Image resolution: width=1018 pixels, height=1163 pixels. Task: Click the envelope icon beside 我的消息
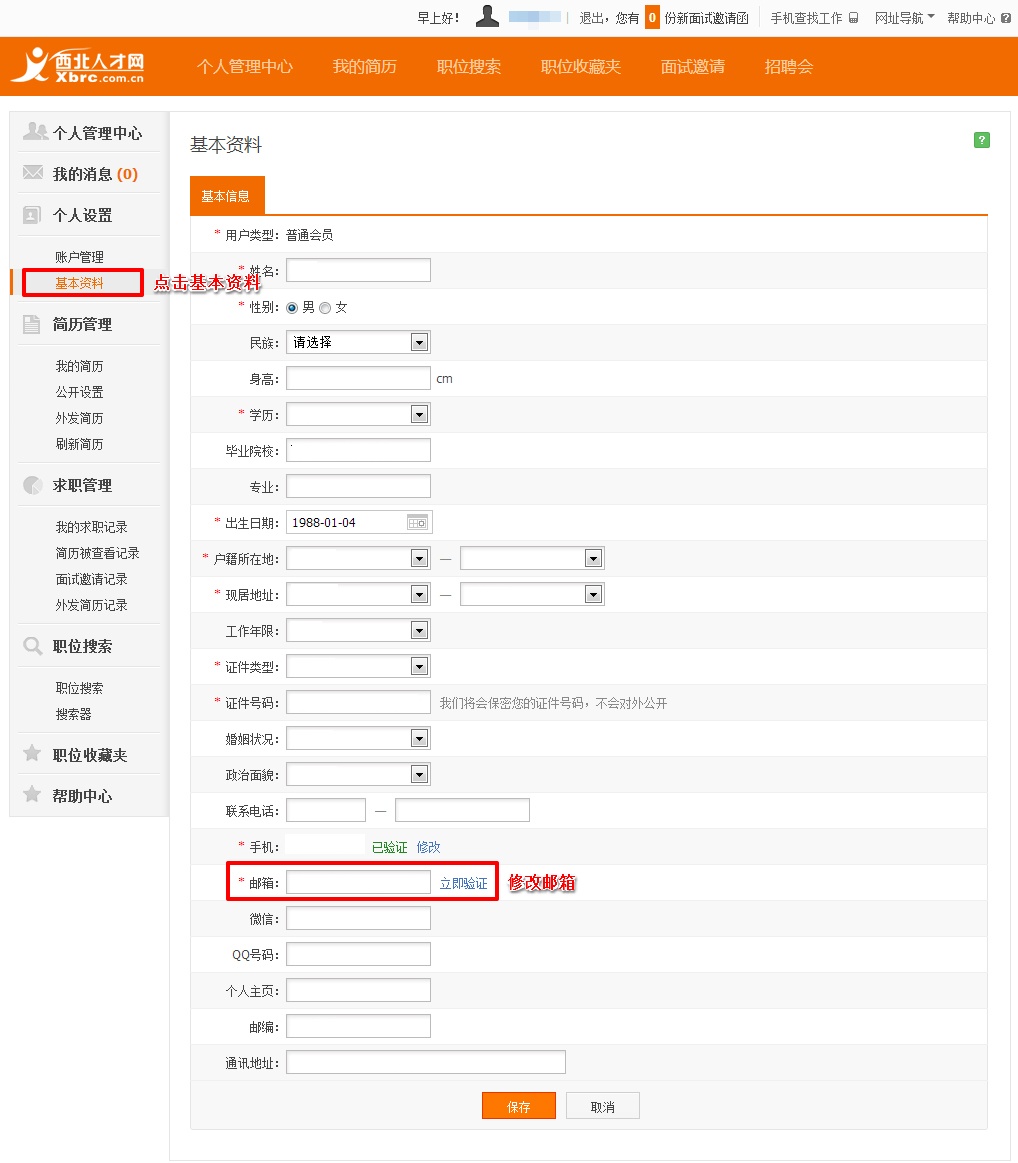(x=33, y=172)
